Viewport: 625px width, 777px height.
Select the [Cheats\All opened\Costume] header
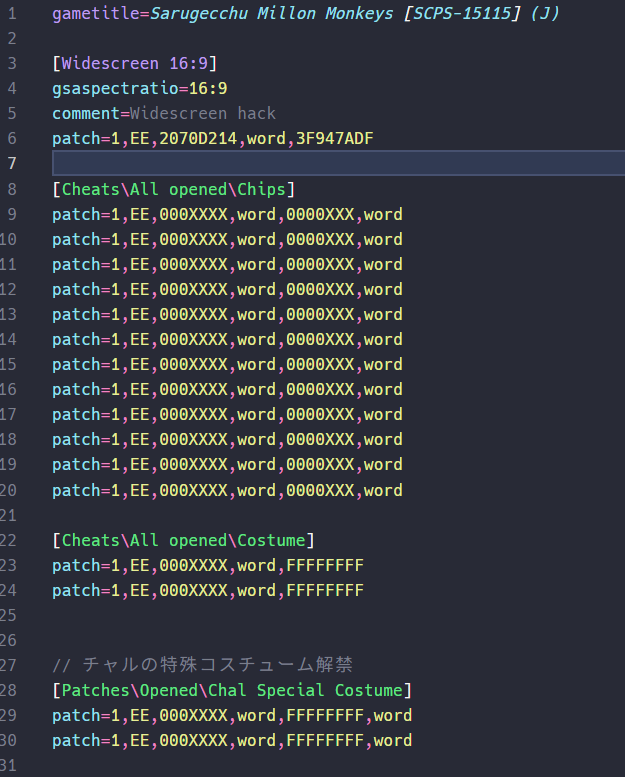pos(183,541)
